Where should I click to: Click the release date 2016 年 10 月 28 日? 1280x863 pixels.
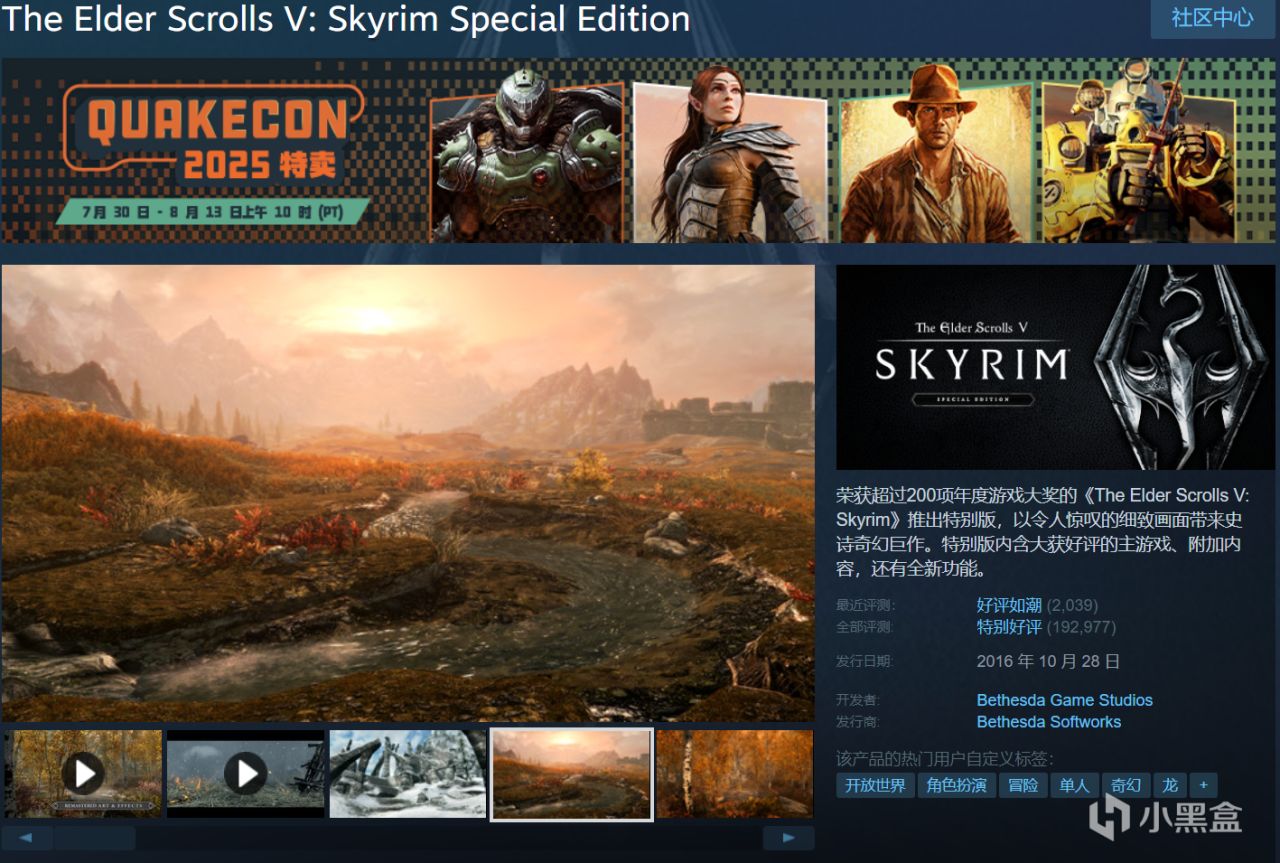(1048, 661)
